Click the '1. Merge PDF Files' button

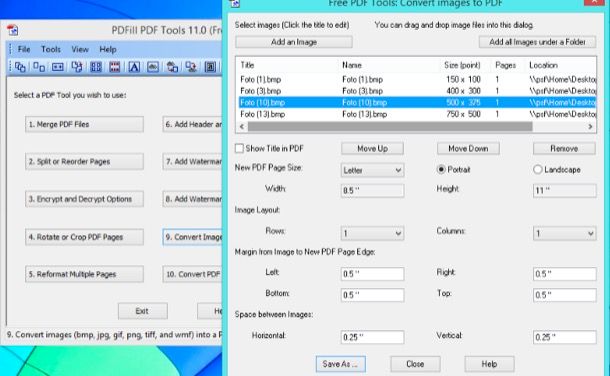(84, 124)
